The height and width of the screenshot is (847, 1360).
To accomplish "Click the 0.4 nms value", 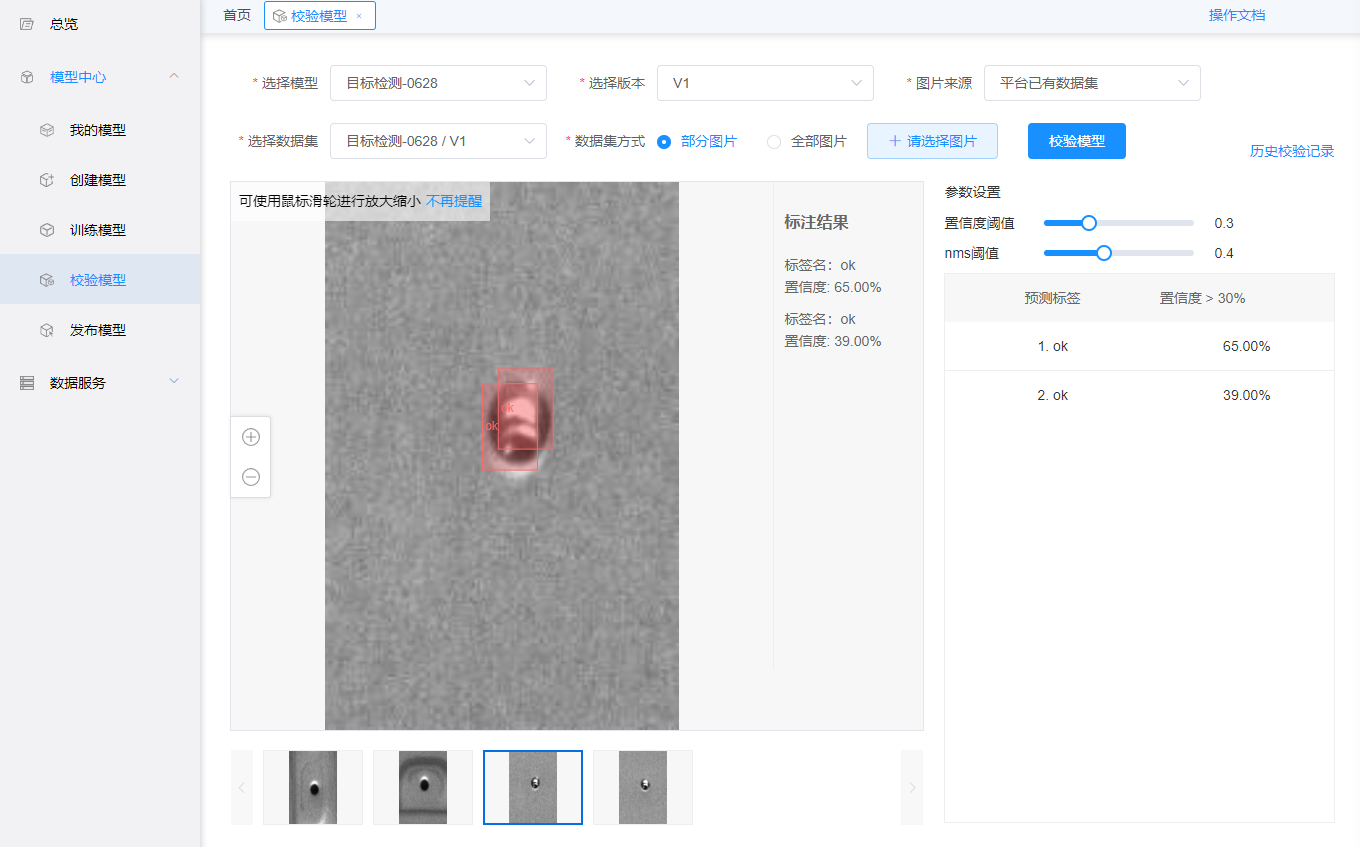I will pyautogui.click(x=1224, y=253).
